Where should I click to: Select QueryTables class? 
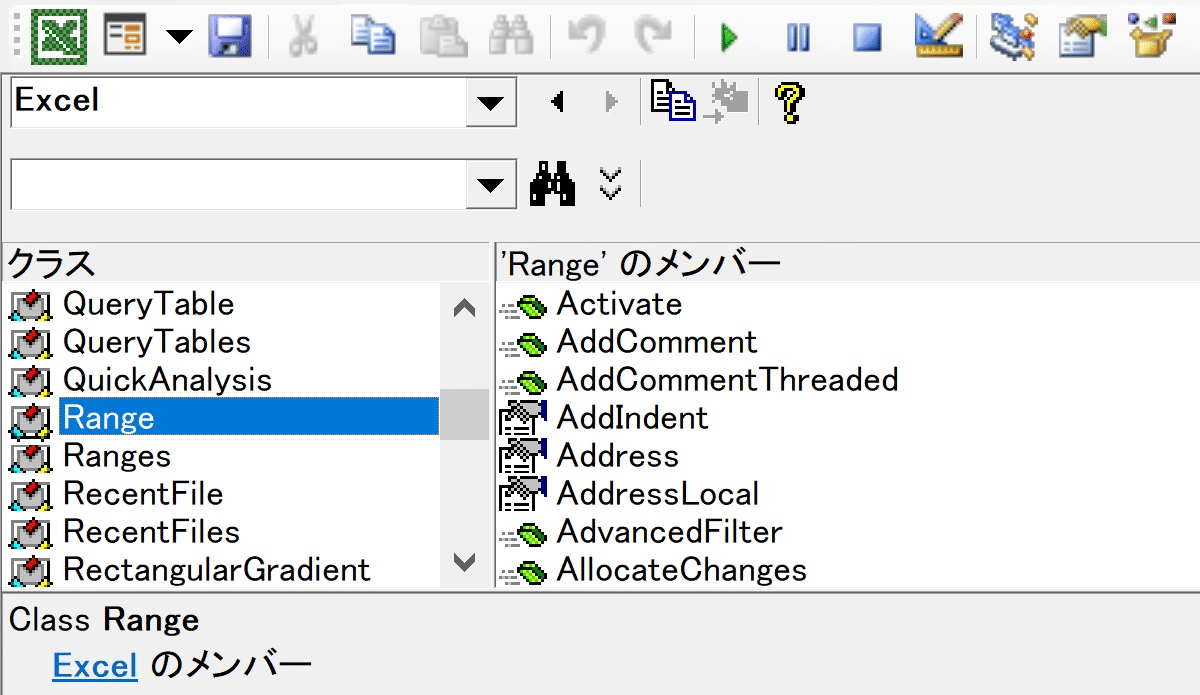click(x=156, y=342)
